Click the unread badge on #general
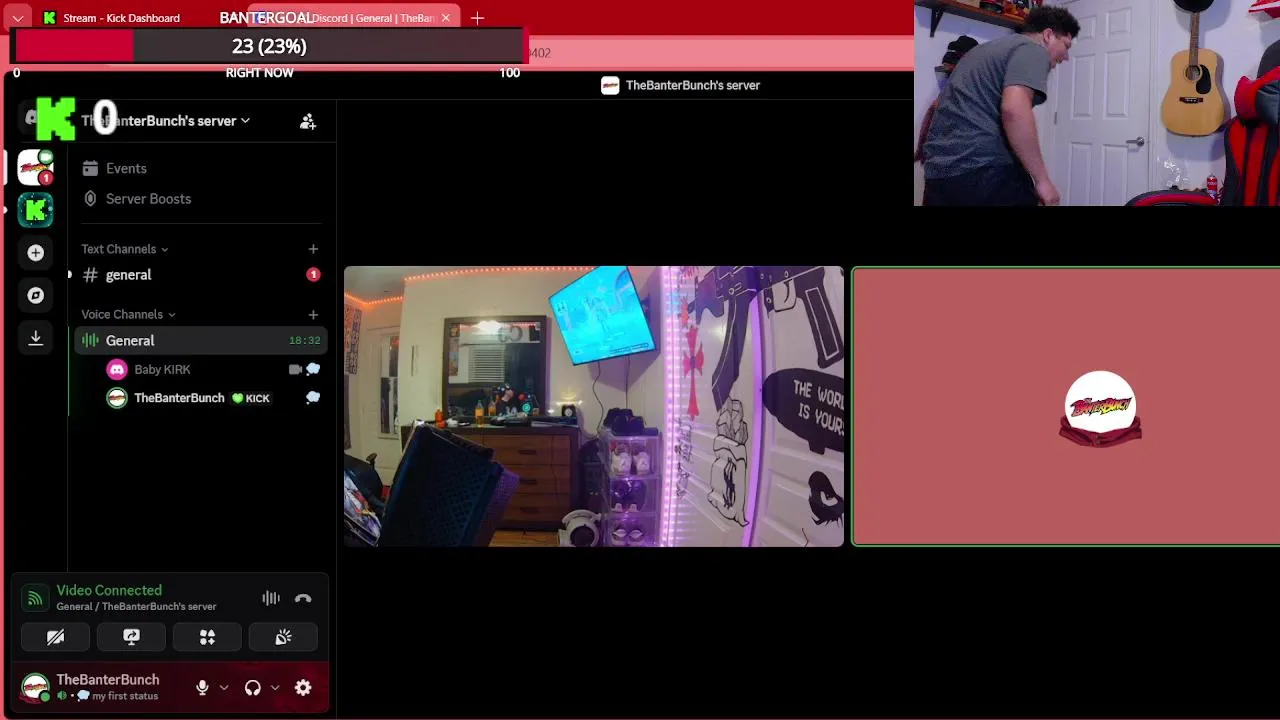This screenshot has height=720, width=1280. coord(313,274)
